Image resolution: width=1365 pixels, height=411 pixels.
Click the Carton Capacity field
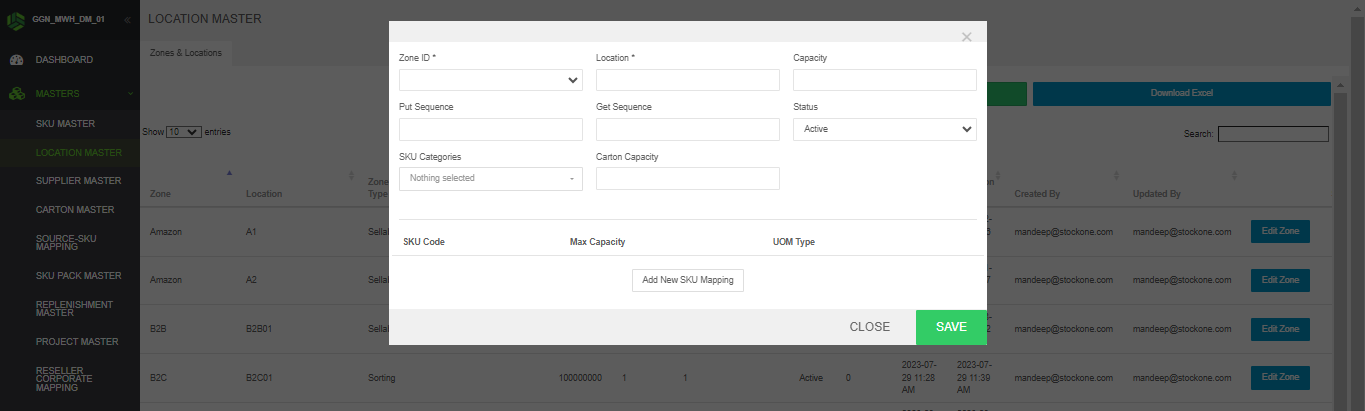coord(687,178)
